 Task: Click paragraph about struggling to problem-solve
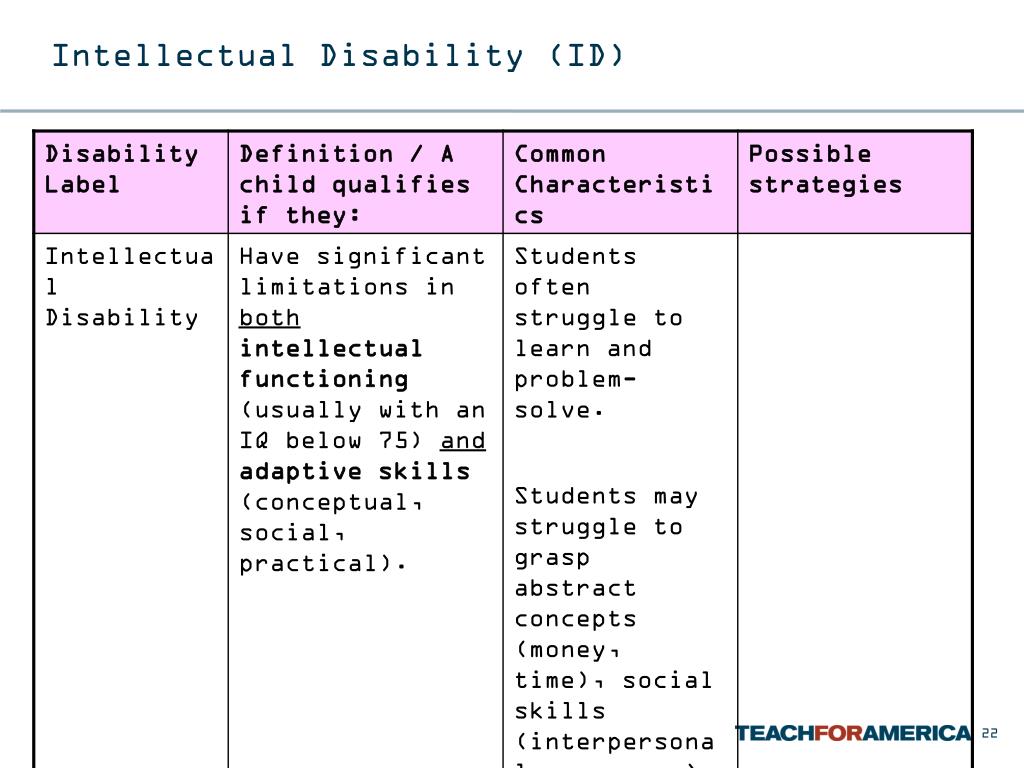click(x=598, y=333)
